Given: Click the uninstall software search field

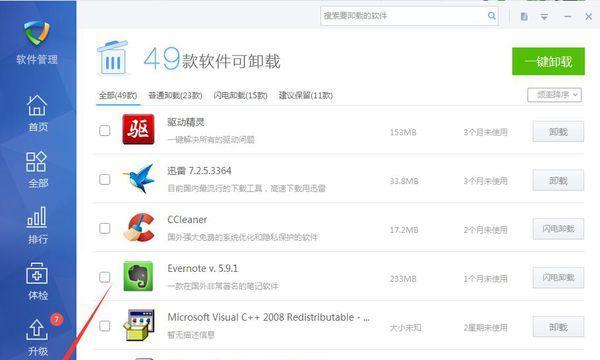Looking at the screenshot, I should pos(409,16).
